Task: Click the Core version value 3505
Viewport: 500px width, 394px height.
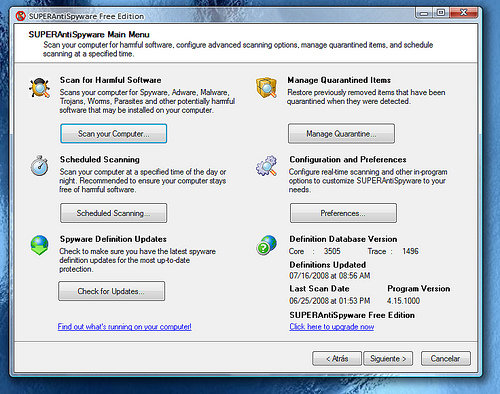Action: 332,251
